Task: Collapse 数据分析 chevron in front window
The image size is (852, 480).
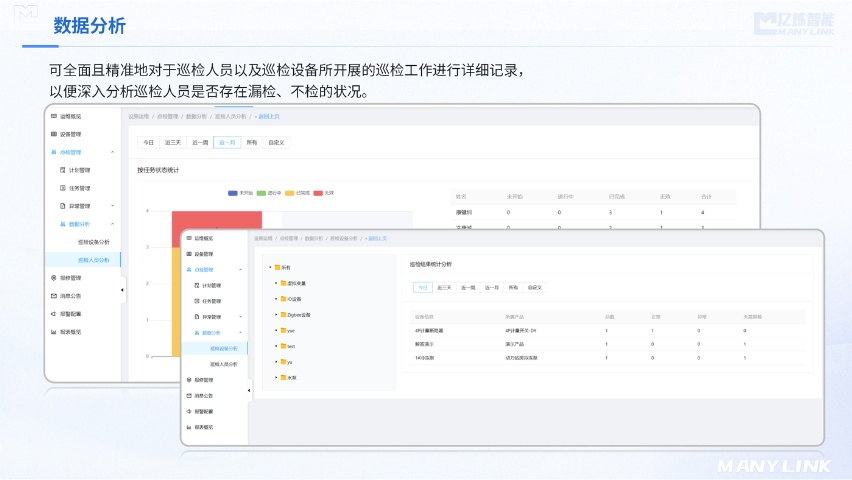Action: [x=240, y=333]
